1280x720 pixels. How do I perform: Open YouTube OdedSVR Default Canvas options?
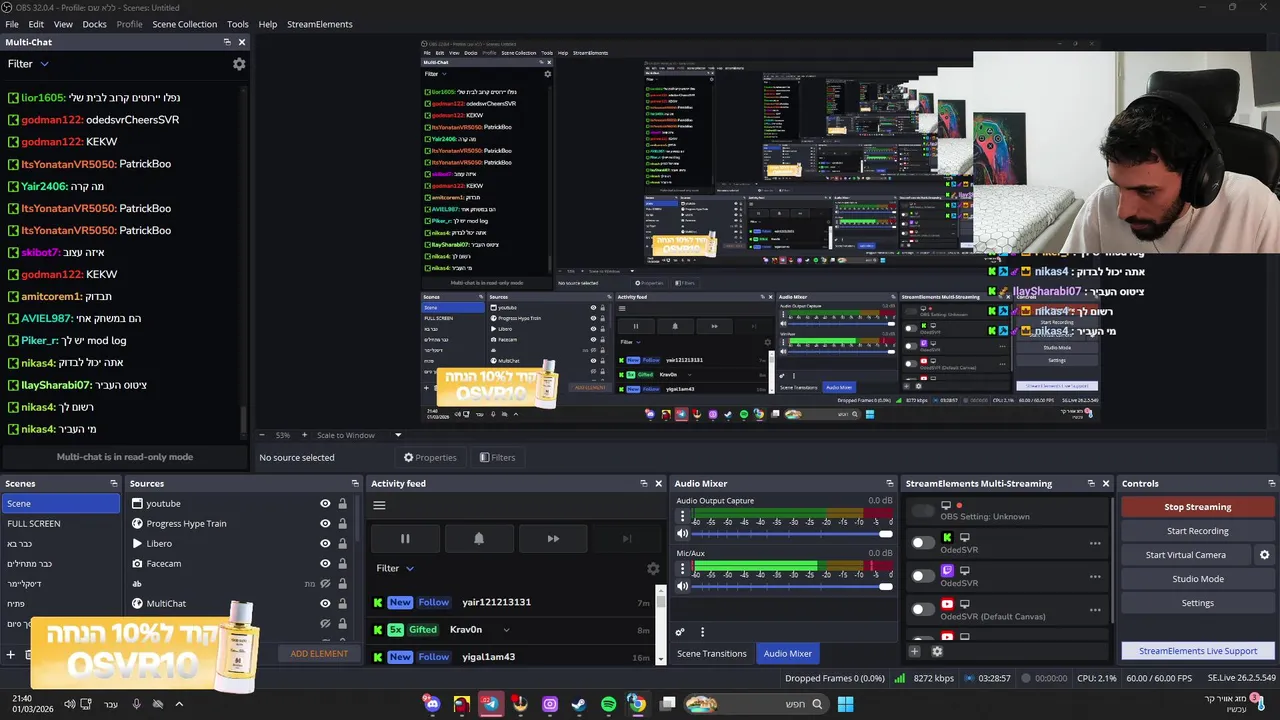[x=1095, y=609]
